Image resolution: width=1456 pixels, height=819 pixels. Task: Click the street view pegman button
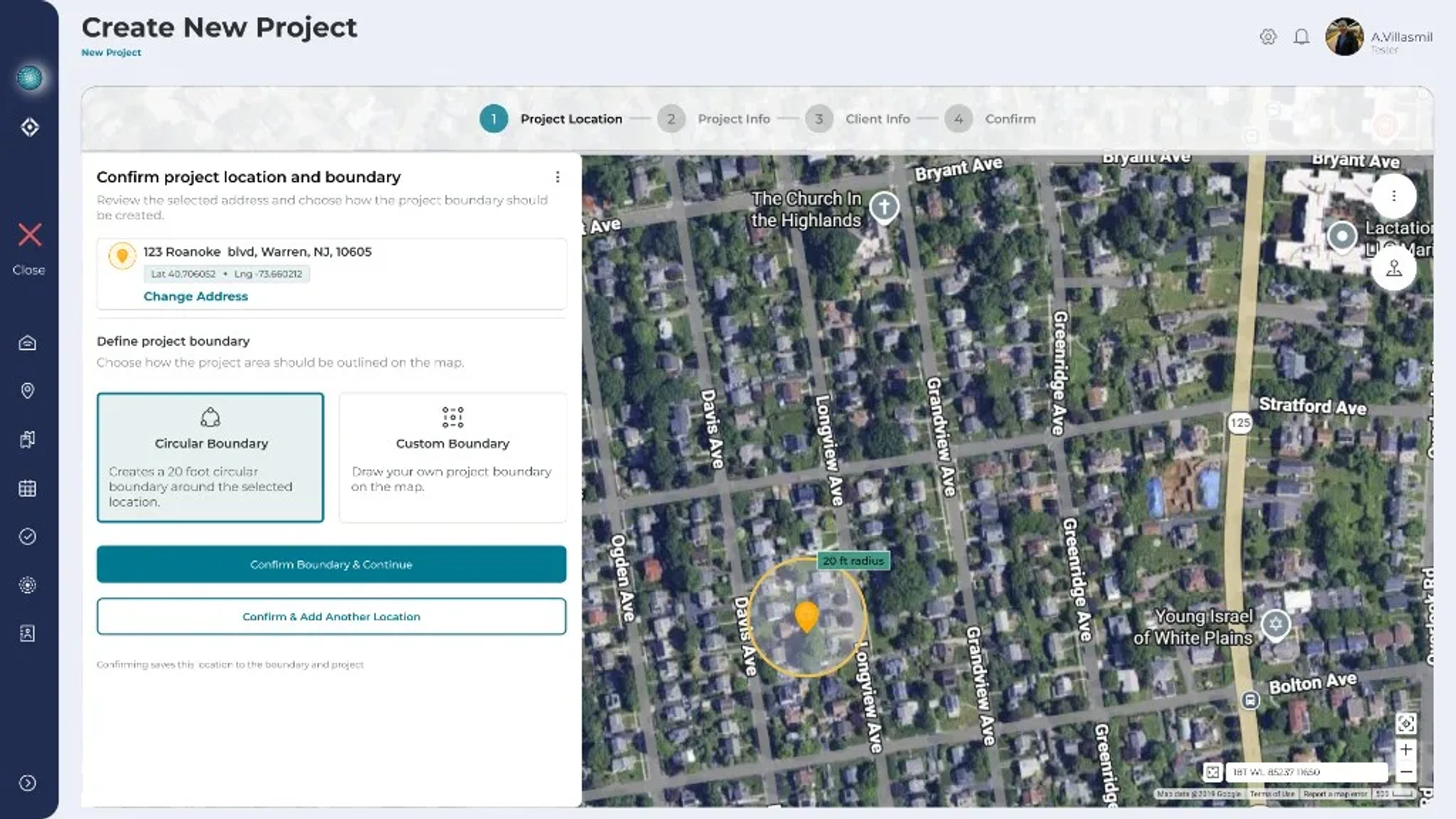coord(1393,269)
